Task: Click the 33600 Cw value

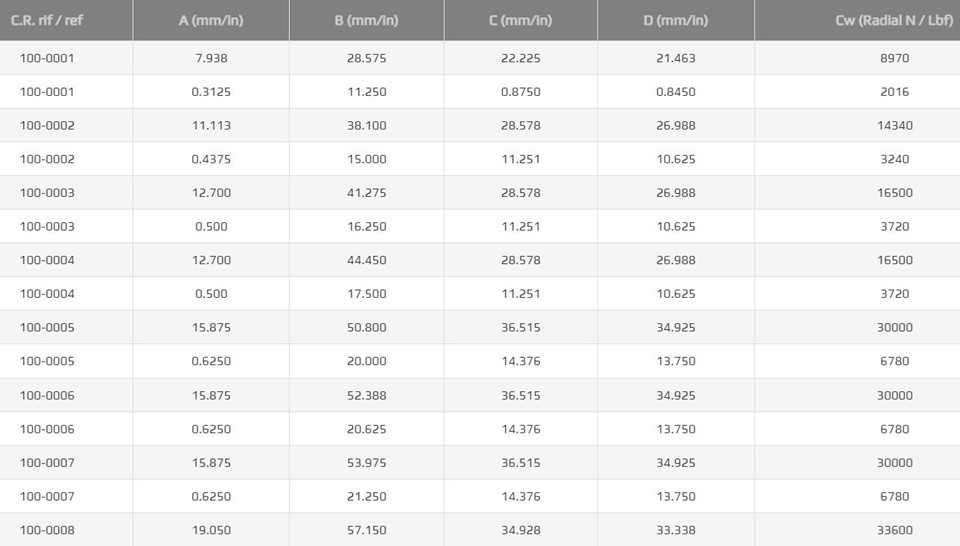Action: tap(894, 530)
